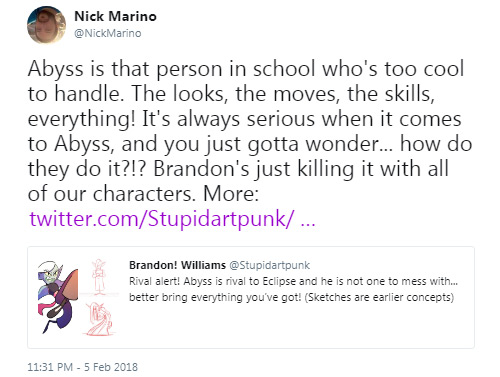View the lower red seated sketch
The width and height of the screenshot is (500, 377).
[99, 318]
